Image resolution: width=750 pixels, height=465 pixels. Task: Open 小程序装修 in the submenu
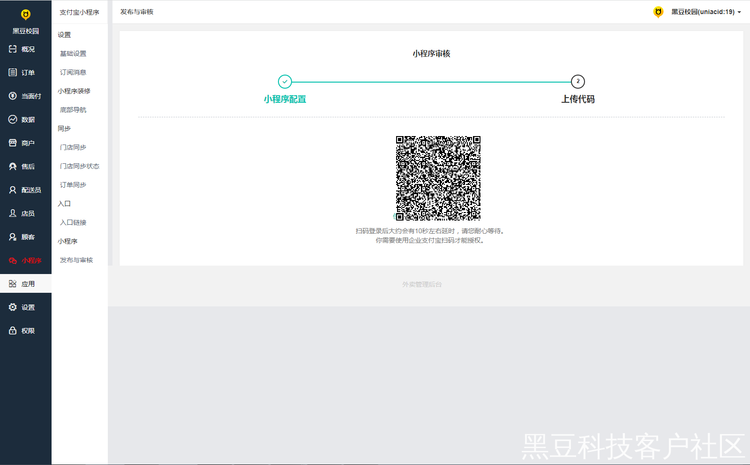tap(74, 91)
